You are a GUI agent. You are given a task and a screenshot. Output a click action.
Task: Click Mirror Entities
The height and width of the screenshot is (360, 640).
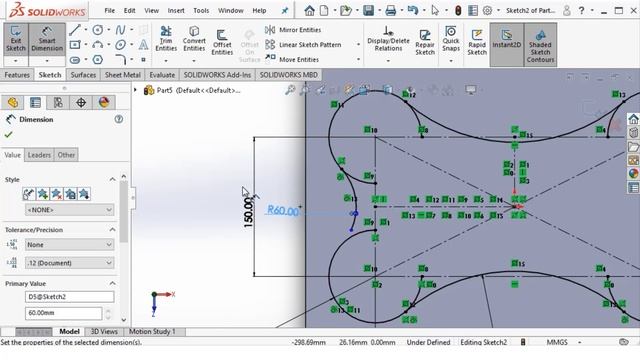coord(293,30)
